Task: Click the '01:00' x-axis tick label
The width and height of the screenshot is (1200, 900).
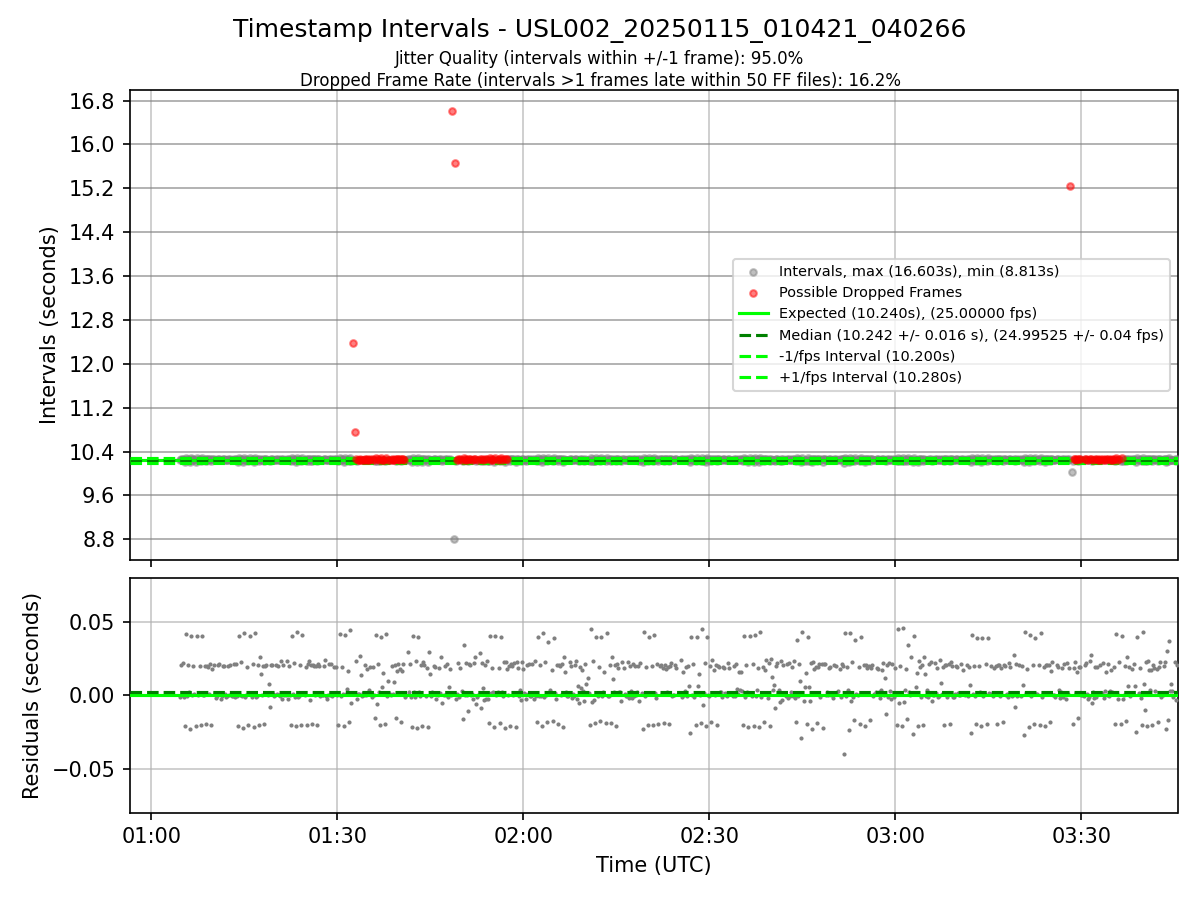Action: (151, 836)
